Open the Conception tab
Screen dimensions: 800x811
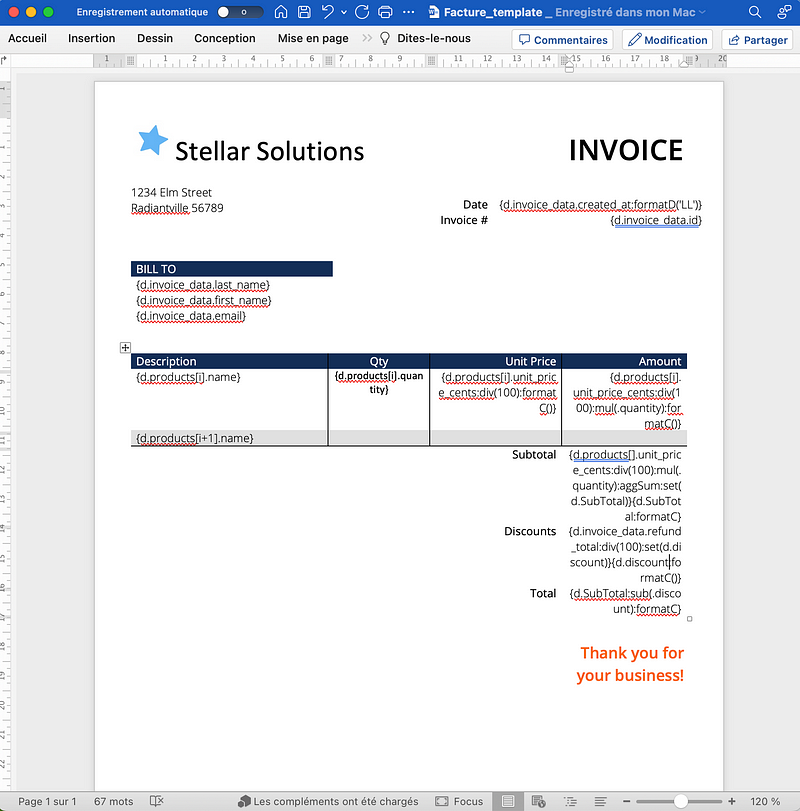pyautogui.click(x=224, y=38)
